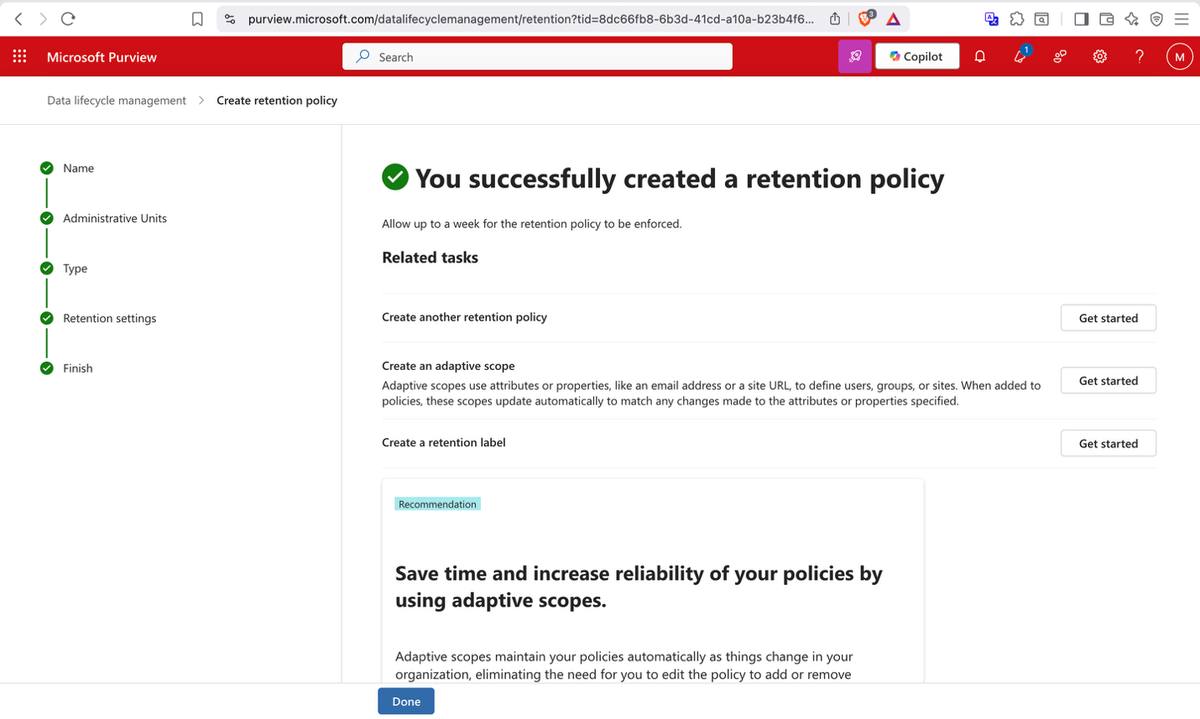Get started creating an adaptive scope
This screenshot has height=719, width=1200.
1108,381
